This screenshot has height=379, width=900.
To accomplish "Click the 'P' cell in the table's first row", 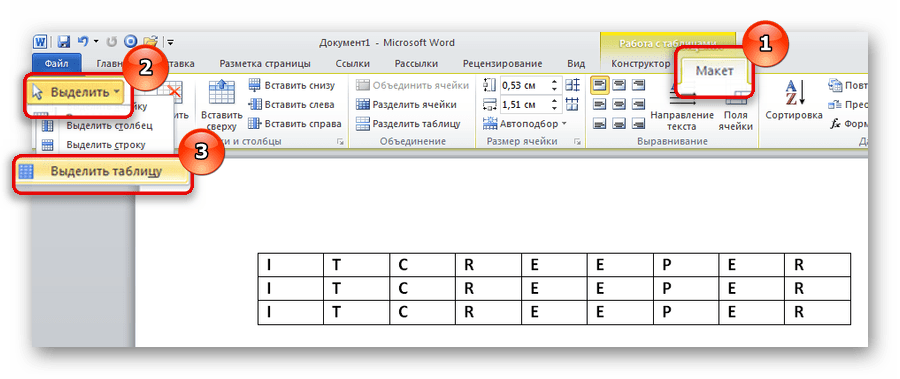I will coord(685,265).
